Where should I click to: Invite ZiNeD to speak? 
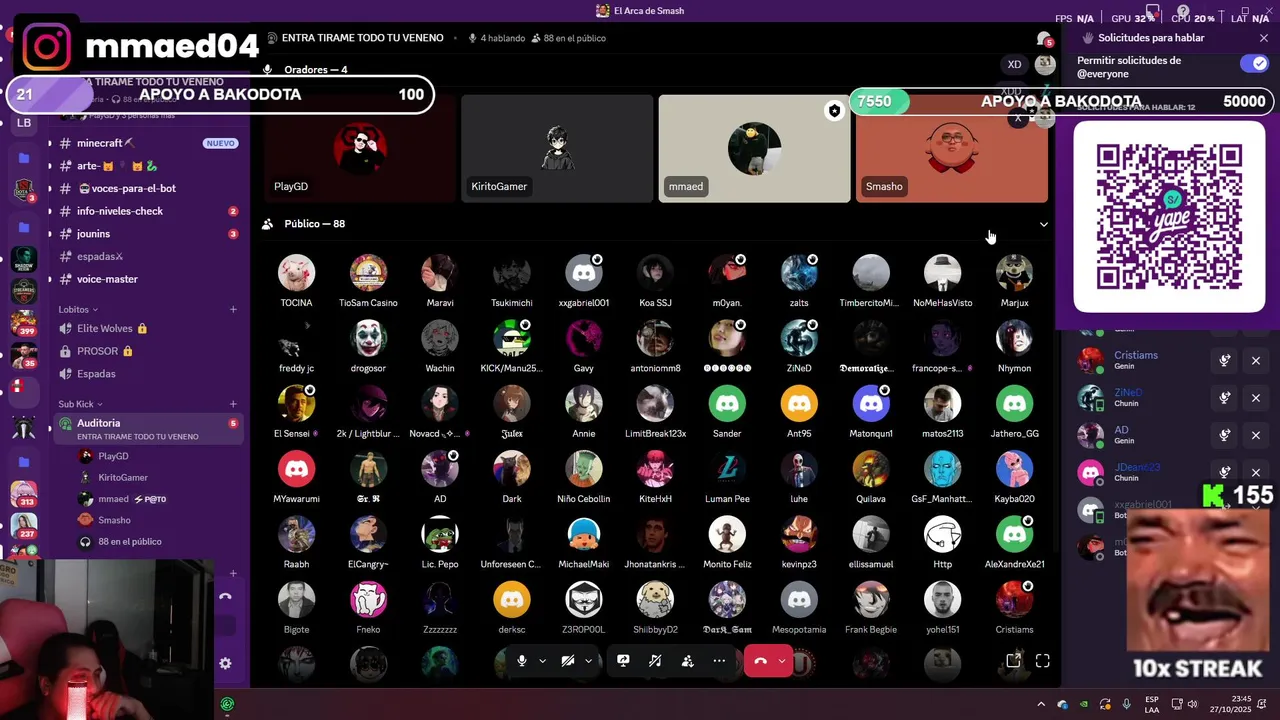(1225, 398)
